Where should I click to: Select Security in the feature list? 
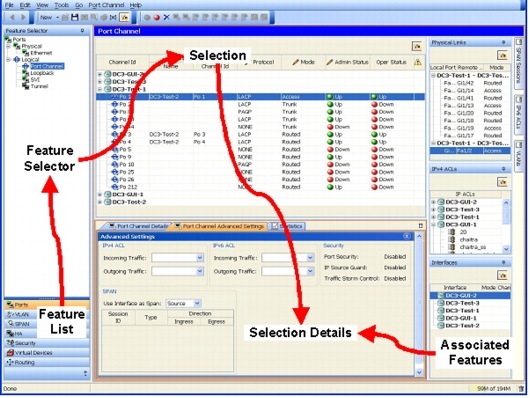point(47,343)
